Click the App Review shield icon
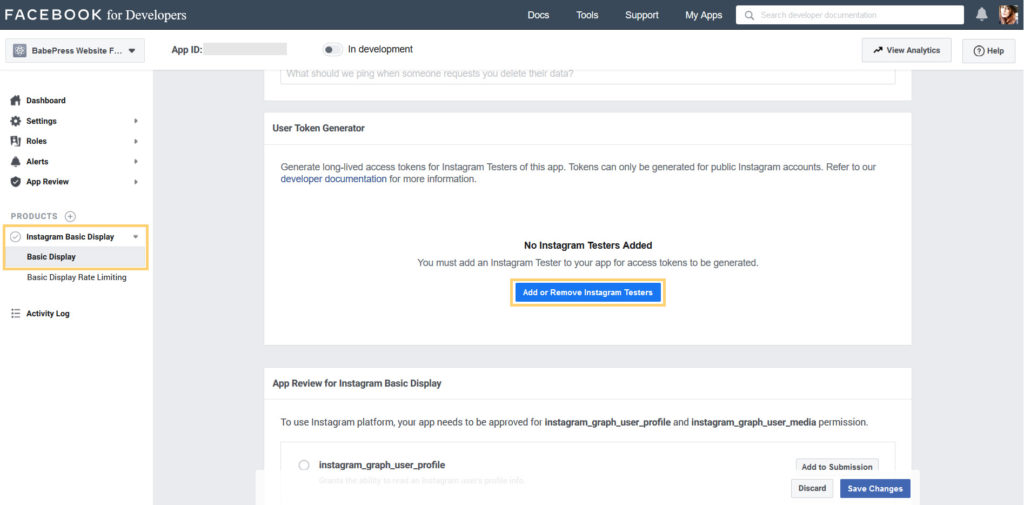 pyautogui.click(x=15, y=182)
